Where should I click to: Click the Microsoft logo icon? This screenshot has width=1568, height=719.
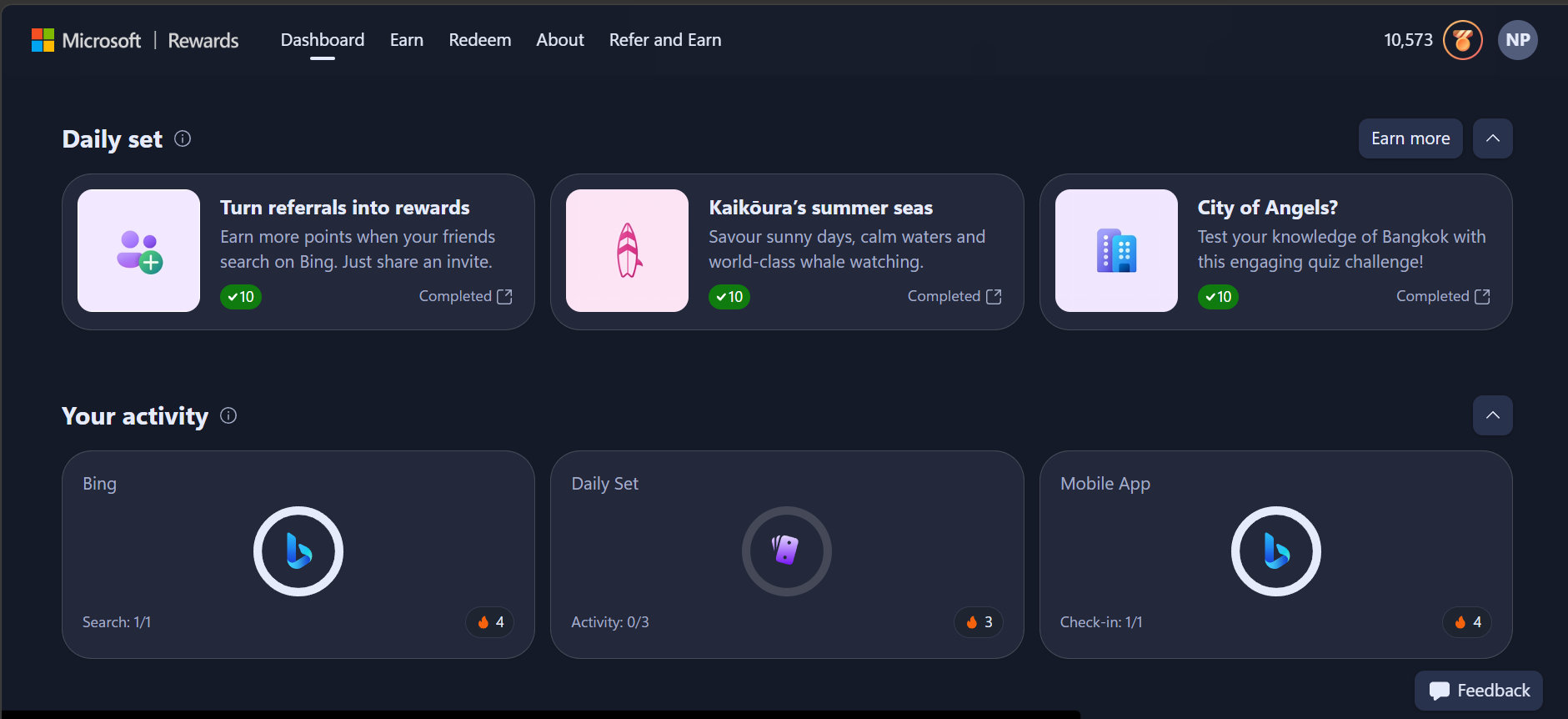pos(43,40)
